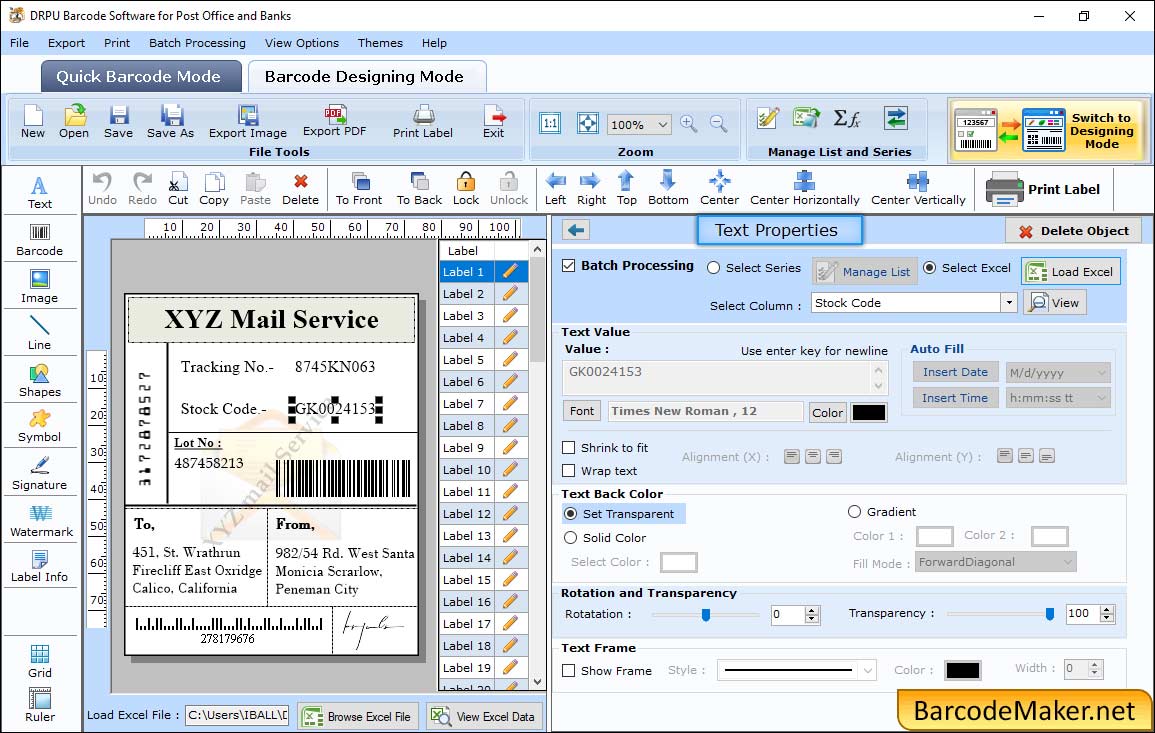Viewport: 1155px width, 733px height.
Task: Lock the selected object
Action: click(466, 189)
